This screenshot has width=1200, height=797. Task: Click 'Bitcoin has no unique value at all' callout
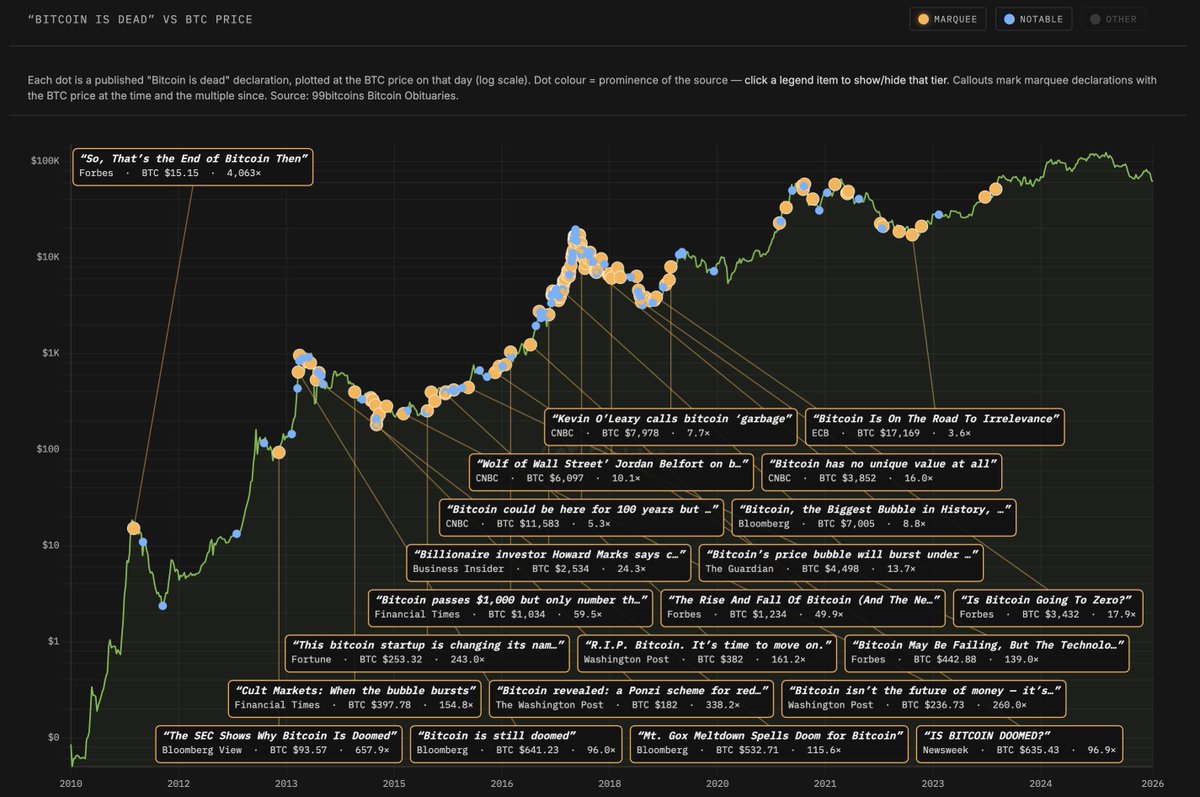point(882,471)
